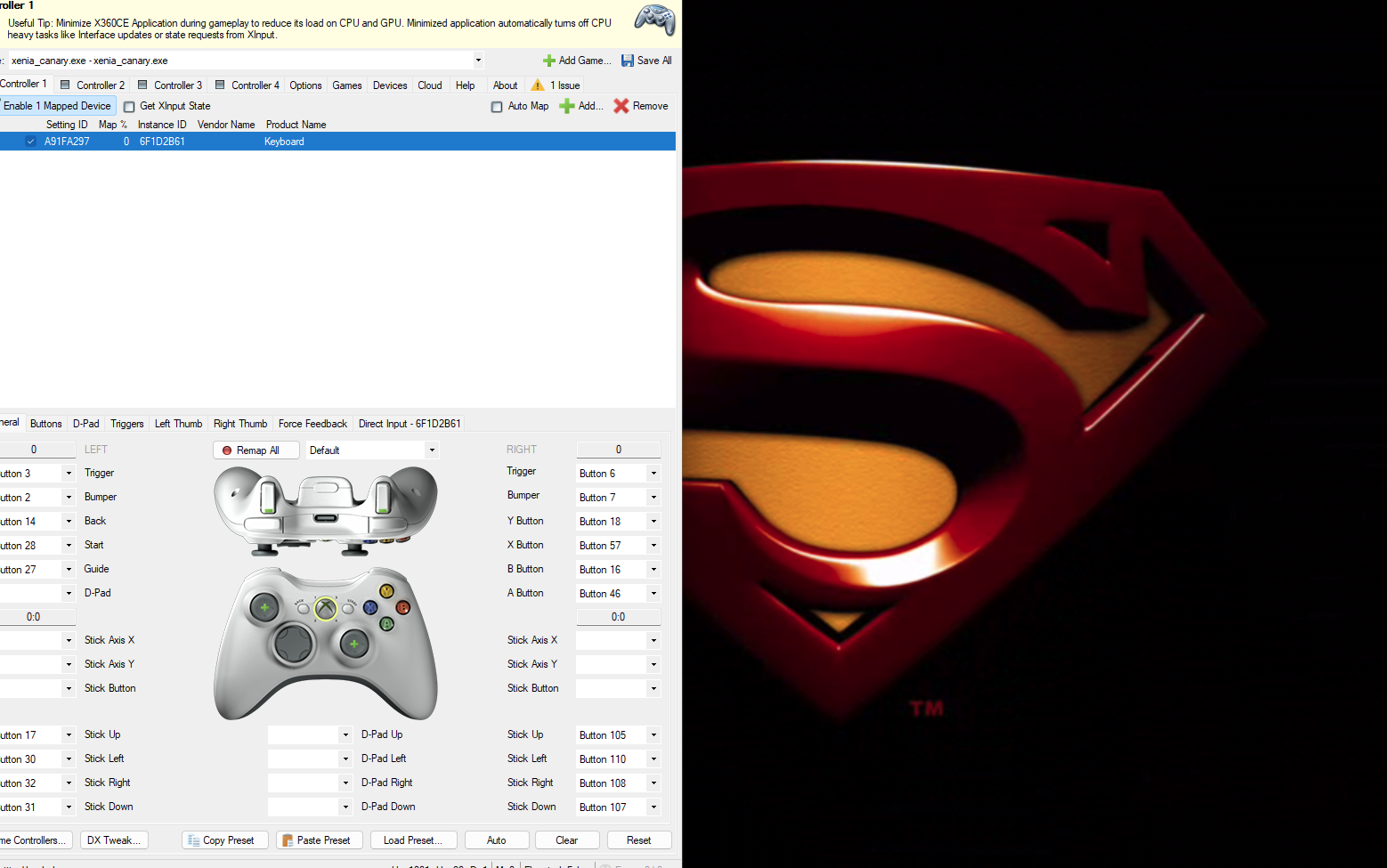
Task: Select the Triggers mapping tab
Action: (127, 424)
